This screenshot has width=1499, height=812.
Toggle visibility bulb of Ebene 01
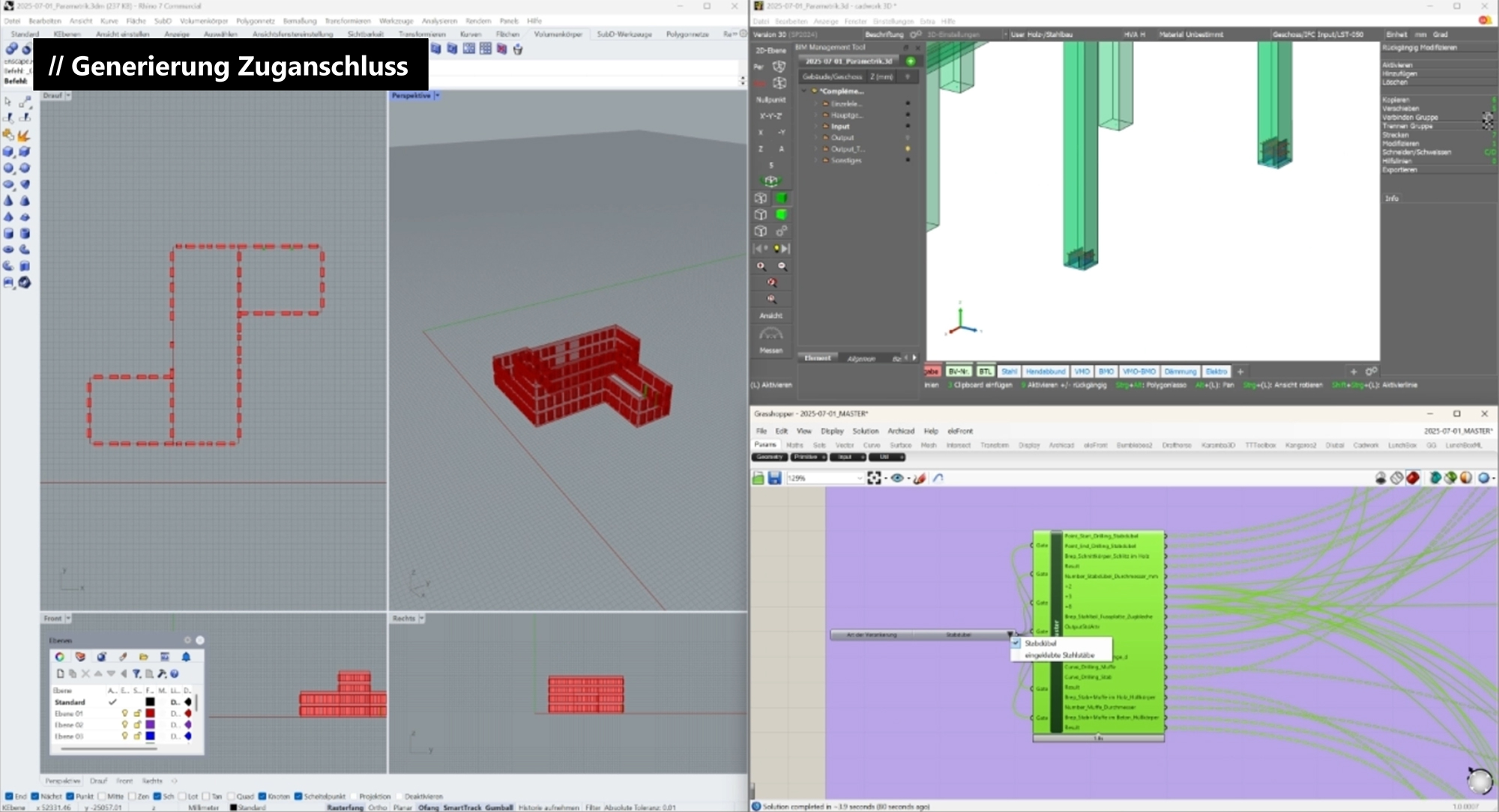pos(125,714)
